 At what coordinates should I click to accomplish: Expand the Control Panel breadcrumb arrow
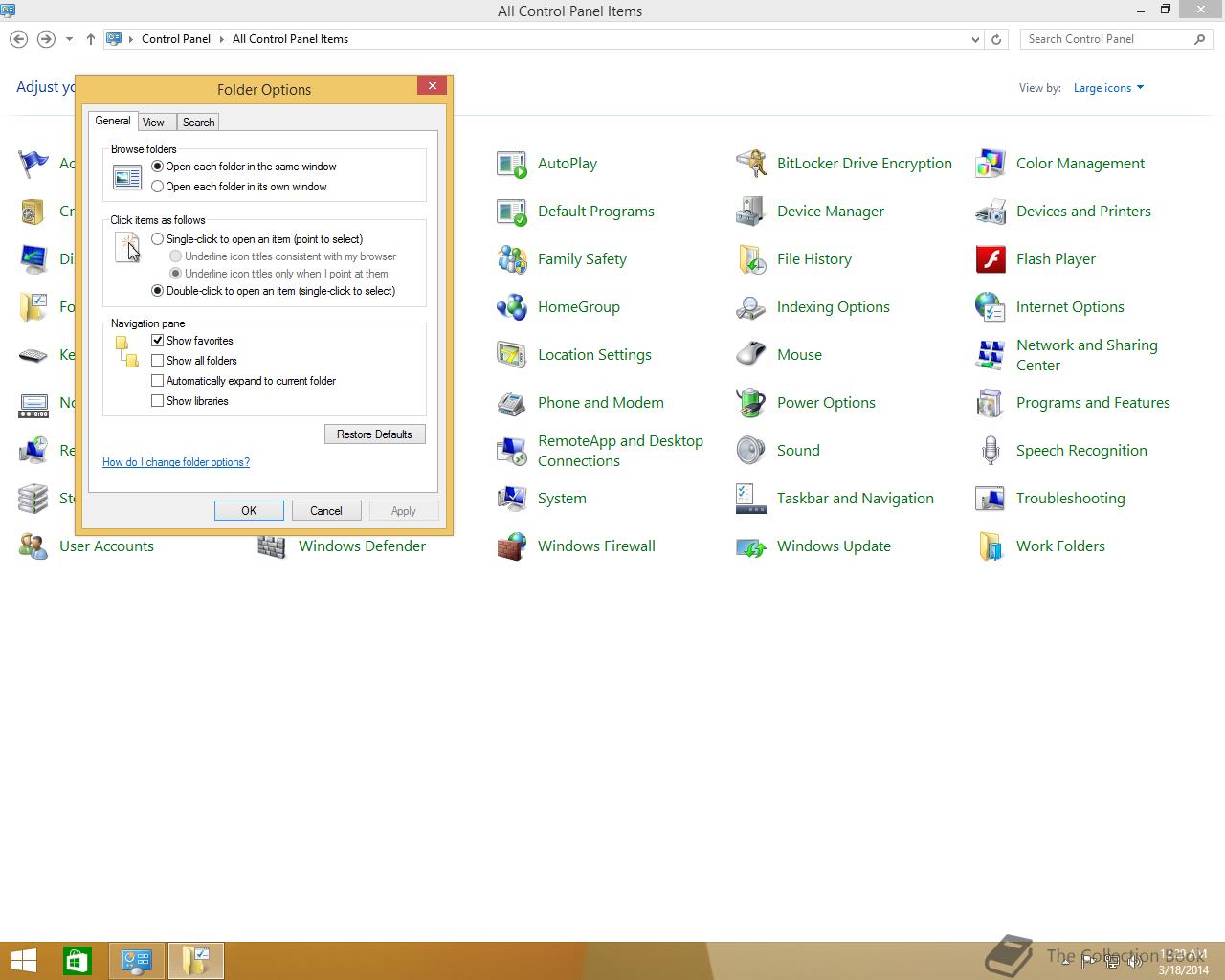[x=222, y=39]
